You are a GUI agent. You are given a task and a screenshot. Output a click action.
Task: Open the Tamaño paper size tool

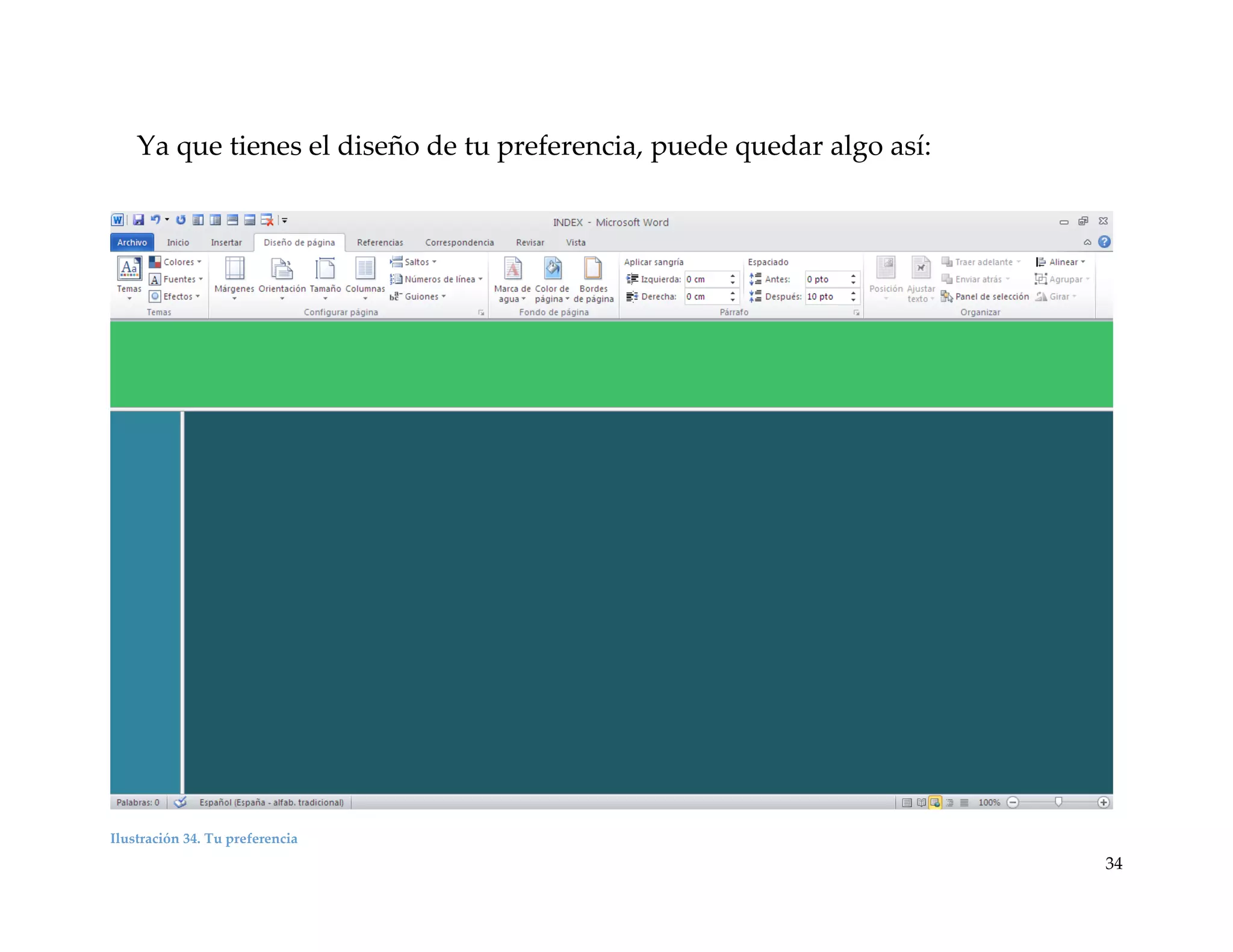click(x=325, y=269)
